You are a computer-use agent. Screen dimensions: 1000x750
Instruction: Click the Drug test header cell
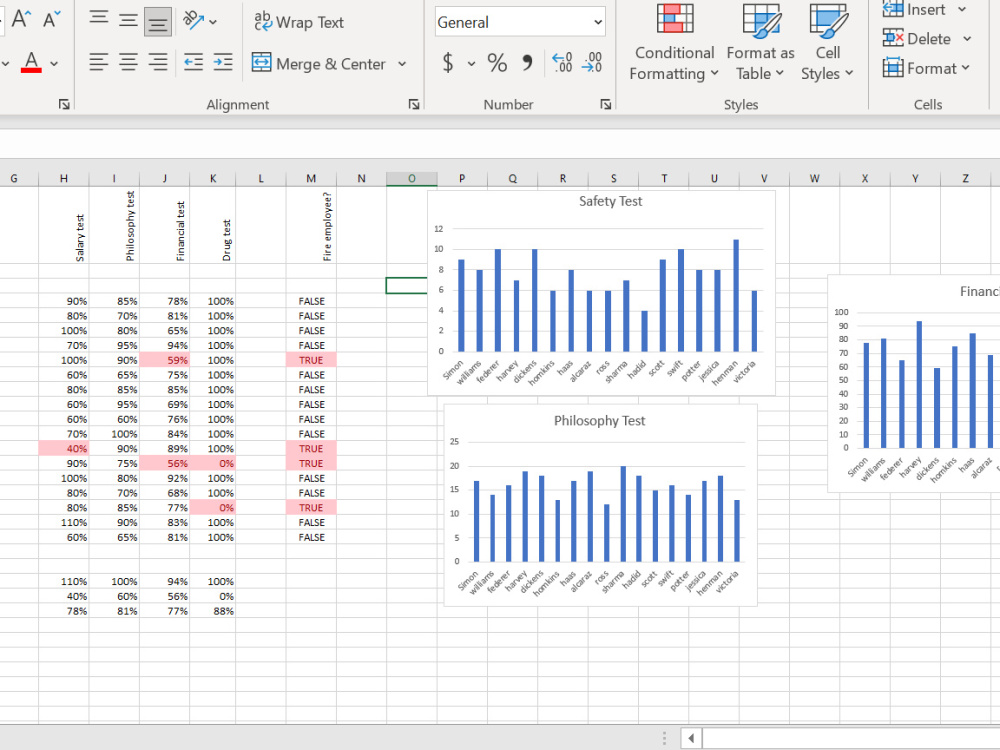[x=212, y=225]
